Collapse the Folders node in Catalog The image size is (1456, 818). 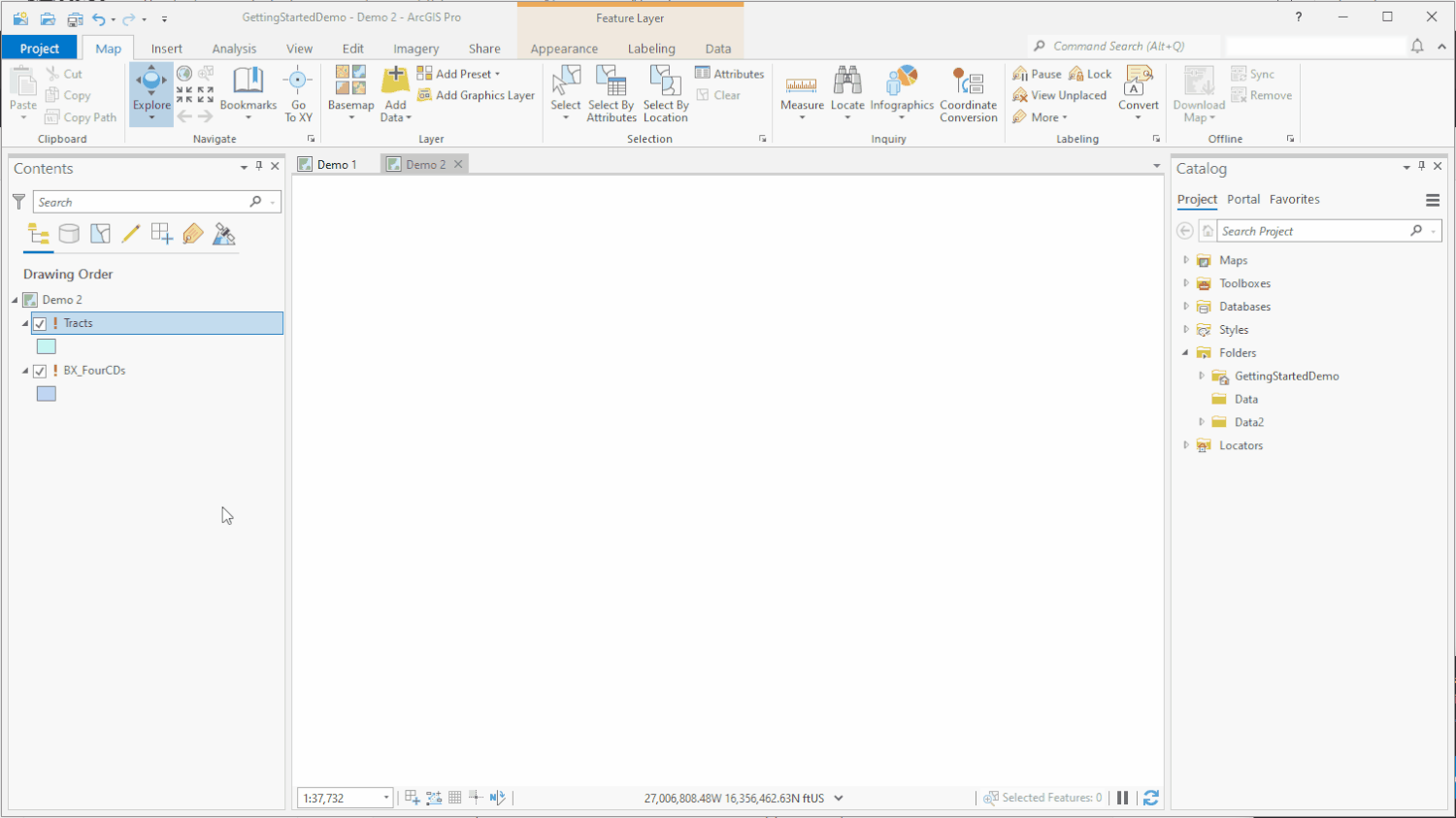(1185, 352)
